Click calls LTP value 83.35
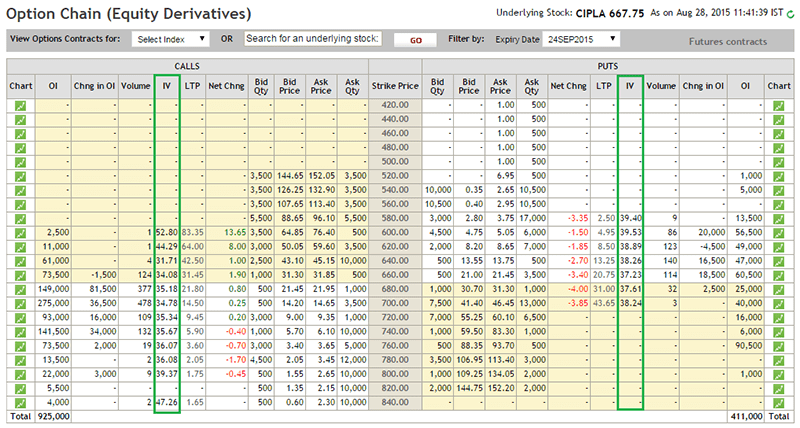The image size is (800, 428). click(x=192, y=232)
